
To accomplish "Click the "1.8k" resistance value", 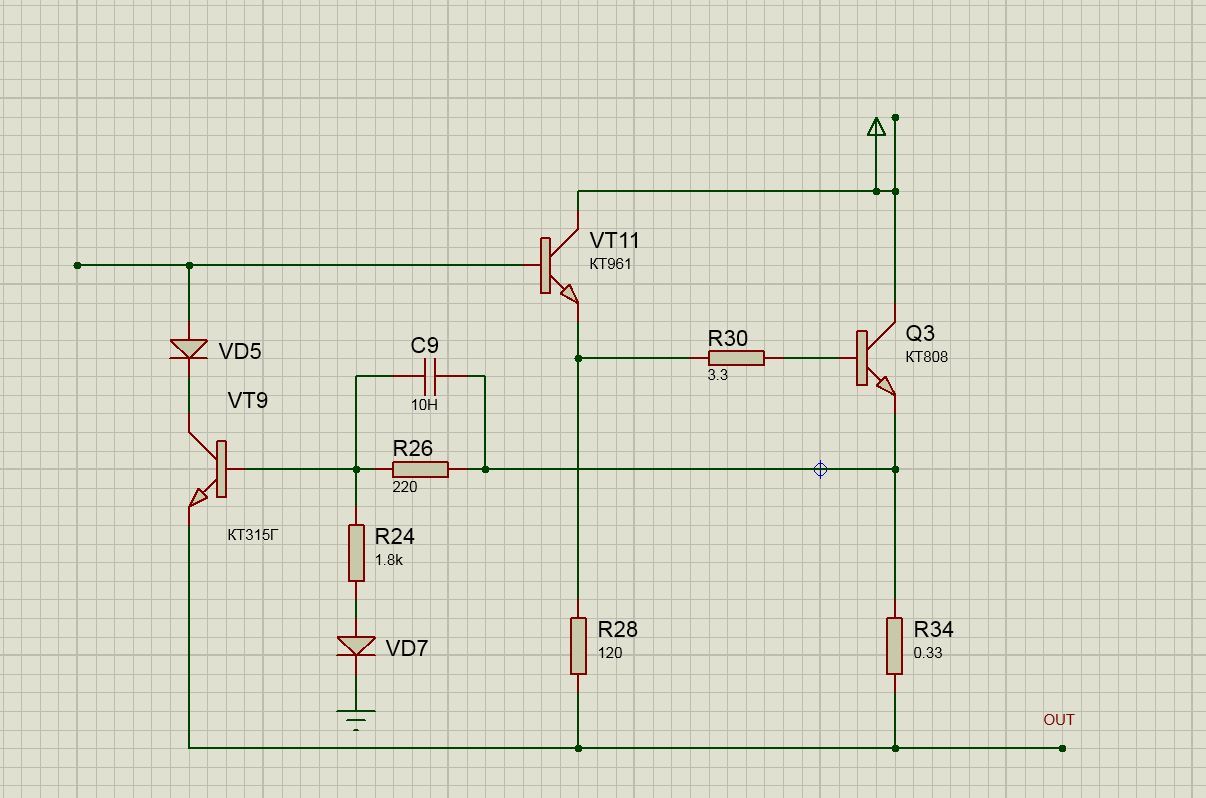I will (389, 560).
